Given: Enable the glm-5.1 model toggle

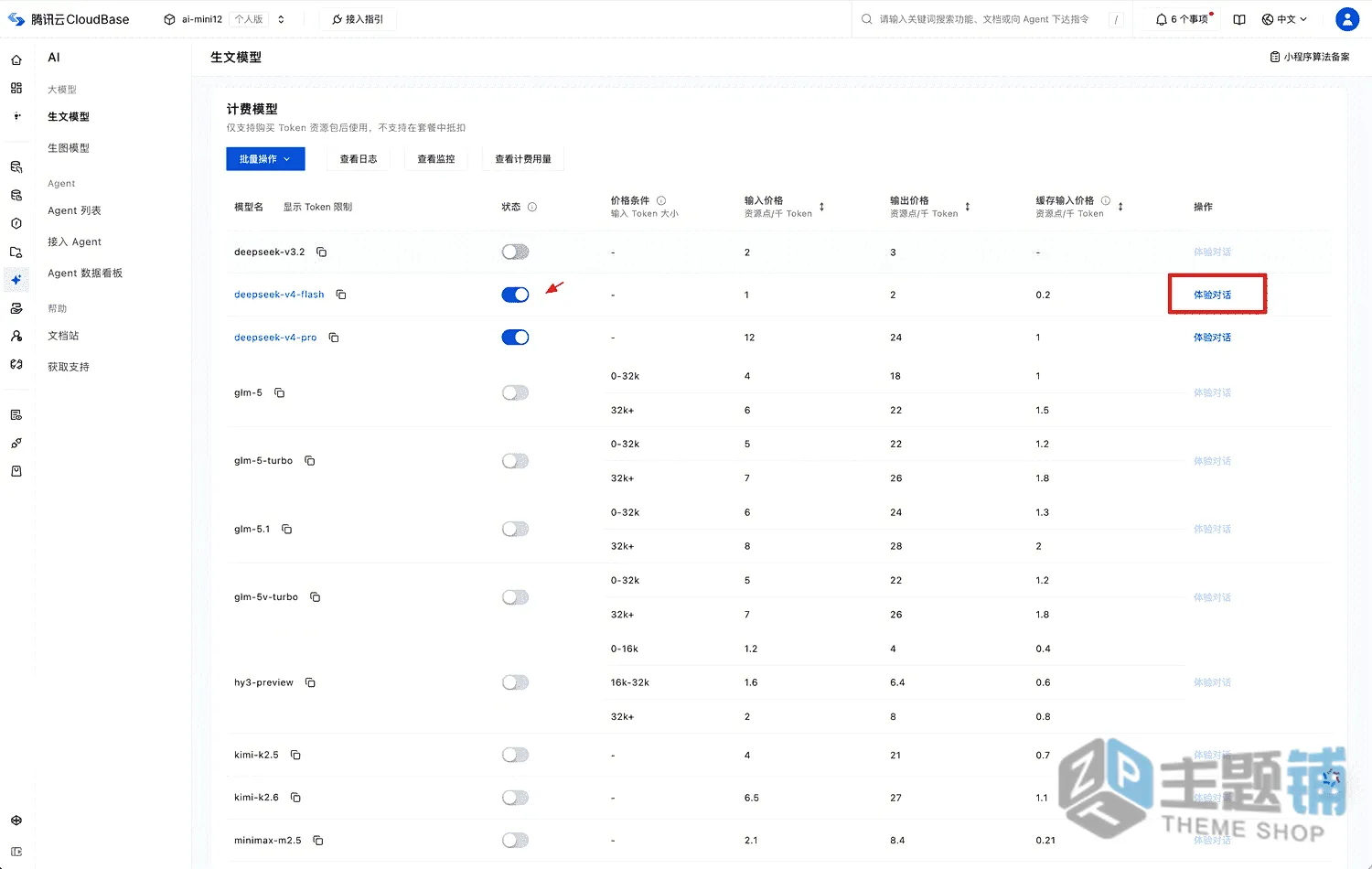Looking at the screenshot, I should (515, 529).
